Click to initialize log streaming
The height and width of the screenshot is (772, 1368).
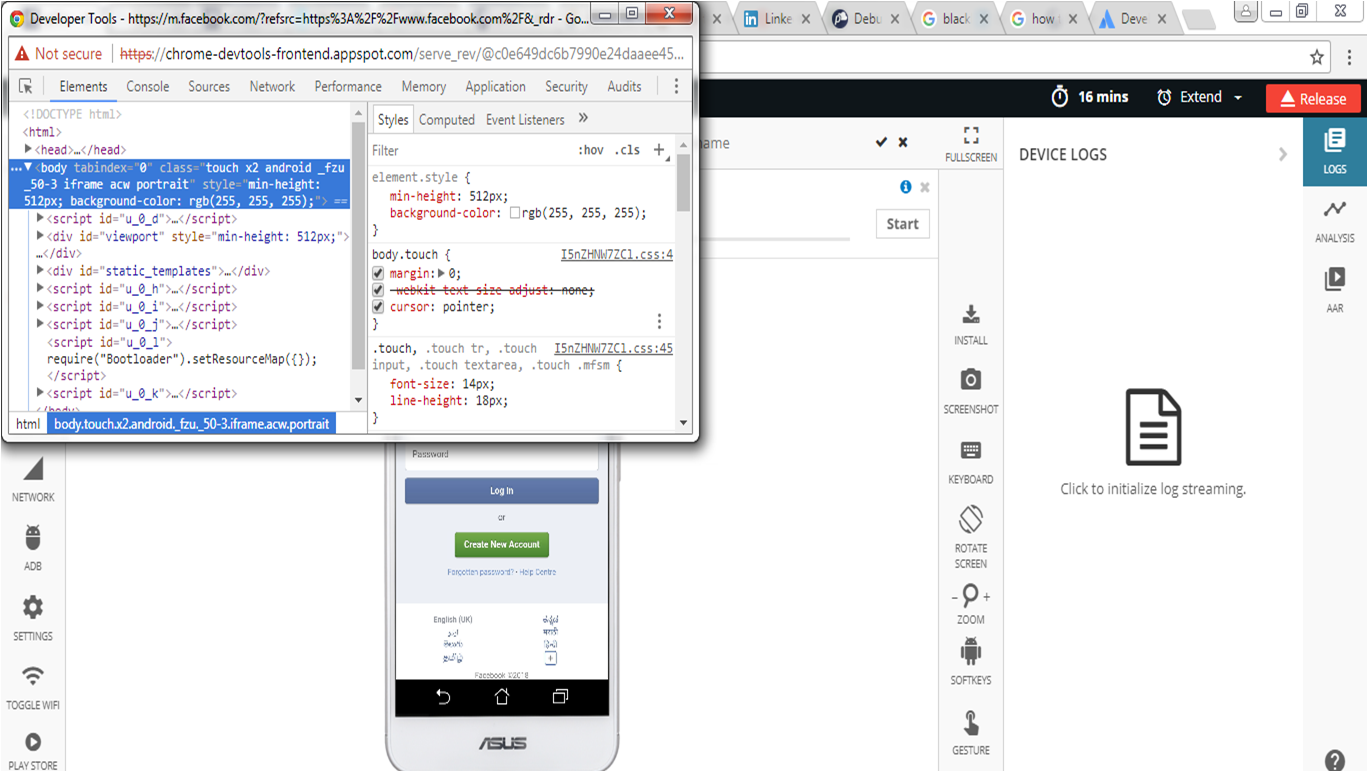1153,489
